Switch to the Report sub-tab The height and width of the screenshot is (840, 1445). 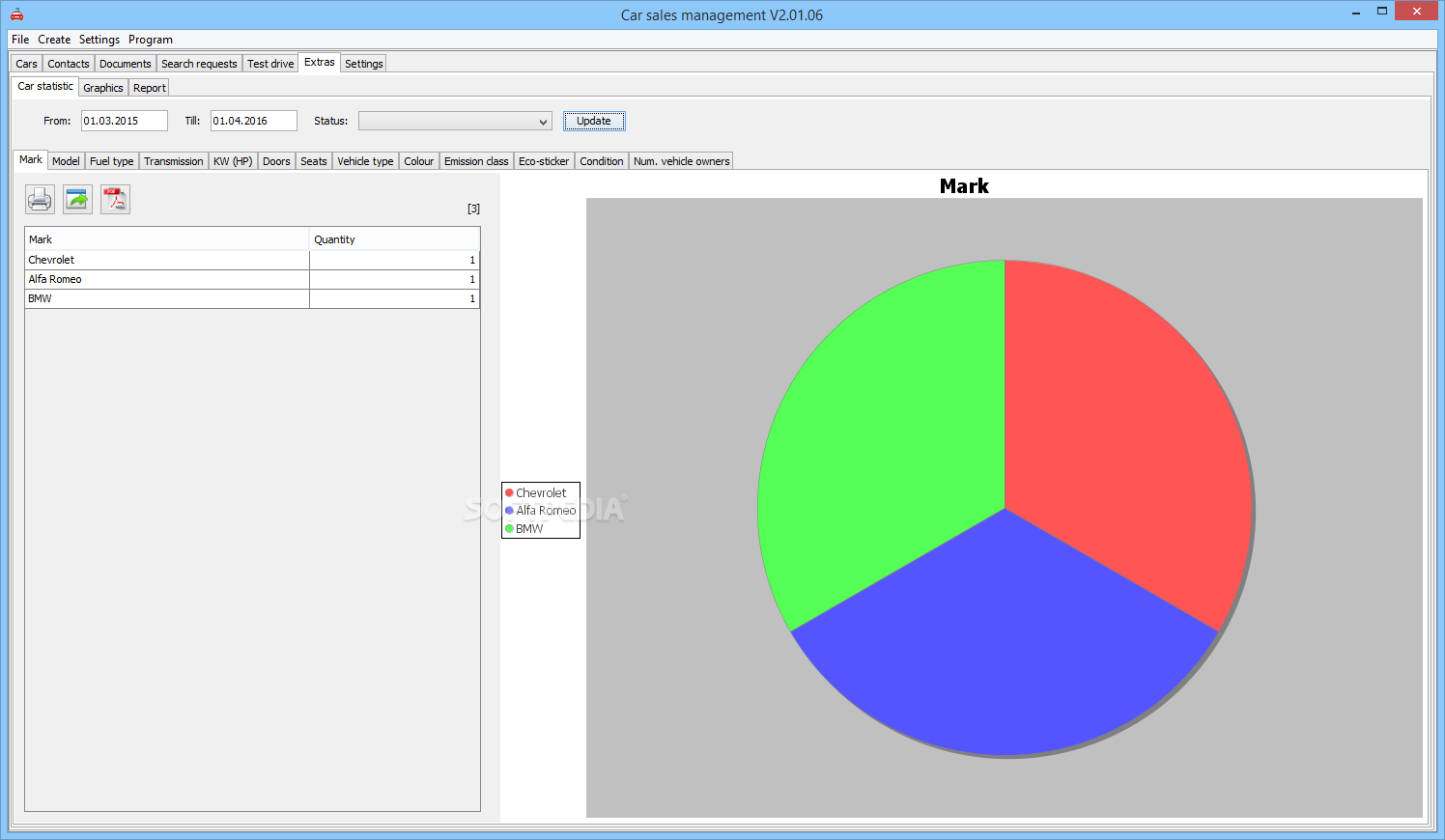pyautogui.click(x=150, y=88)
